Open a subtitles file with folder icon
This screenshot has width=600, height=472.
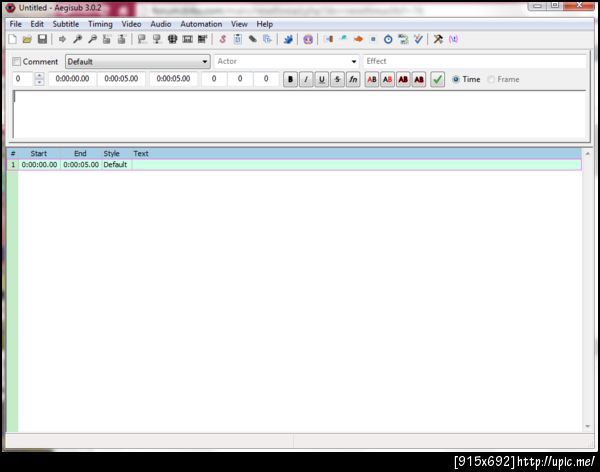coord(27,39)
